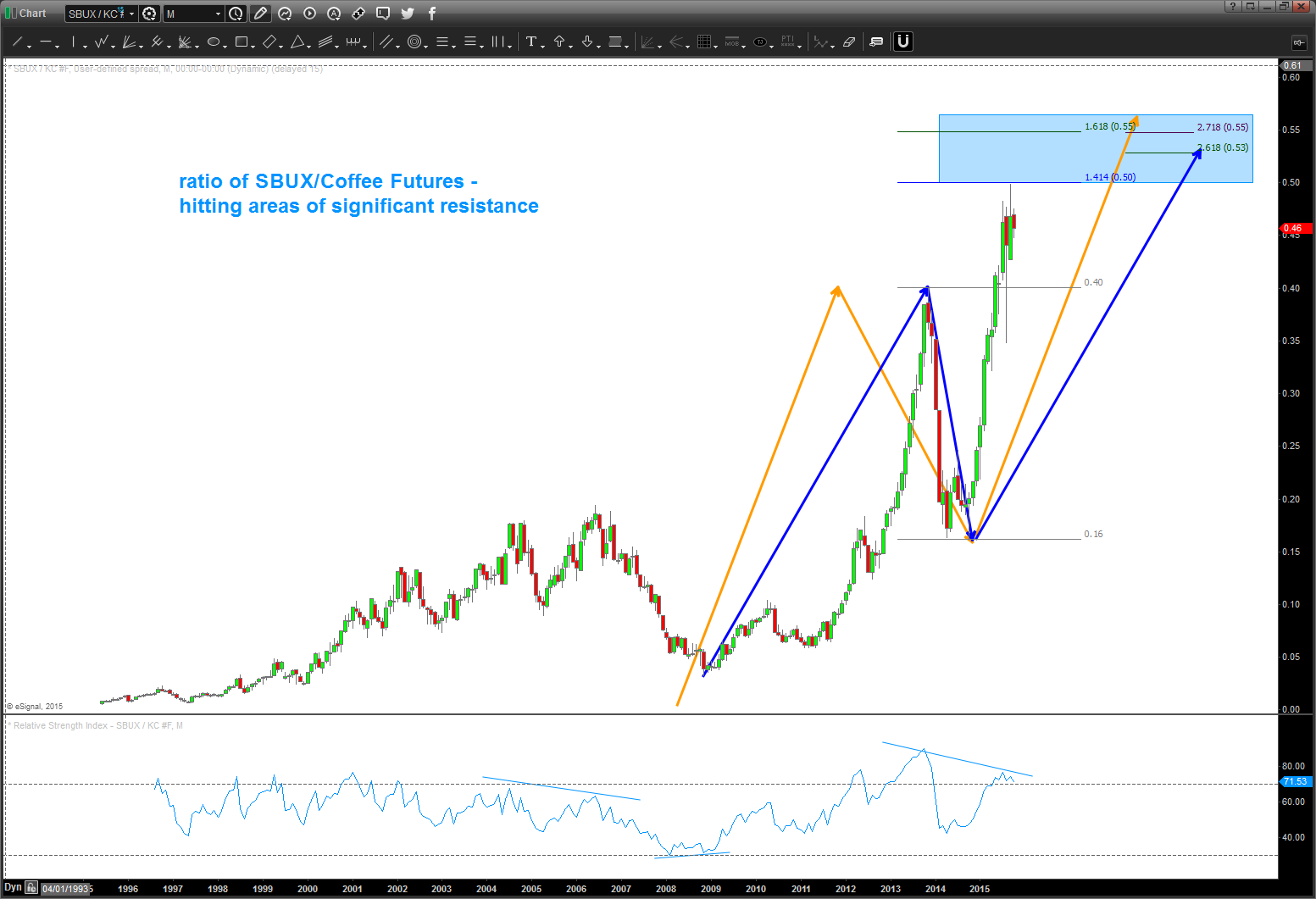The width and height of the screenshot is (1316, 899).
Task: Toggle the pencil drawing mode button
Action: [260, 14]
